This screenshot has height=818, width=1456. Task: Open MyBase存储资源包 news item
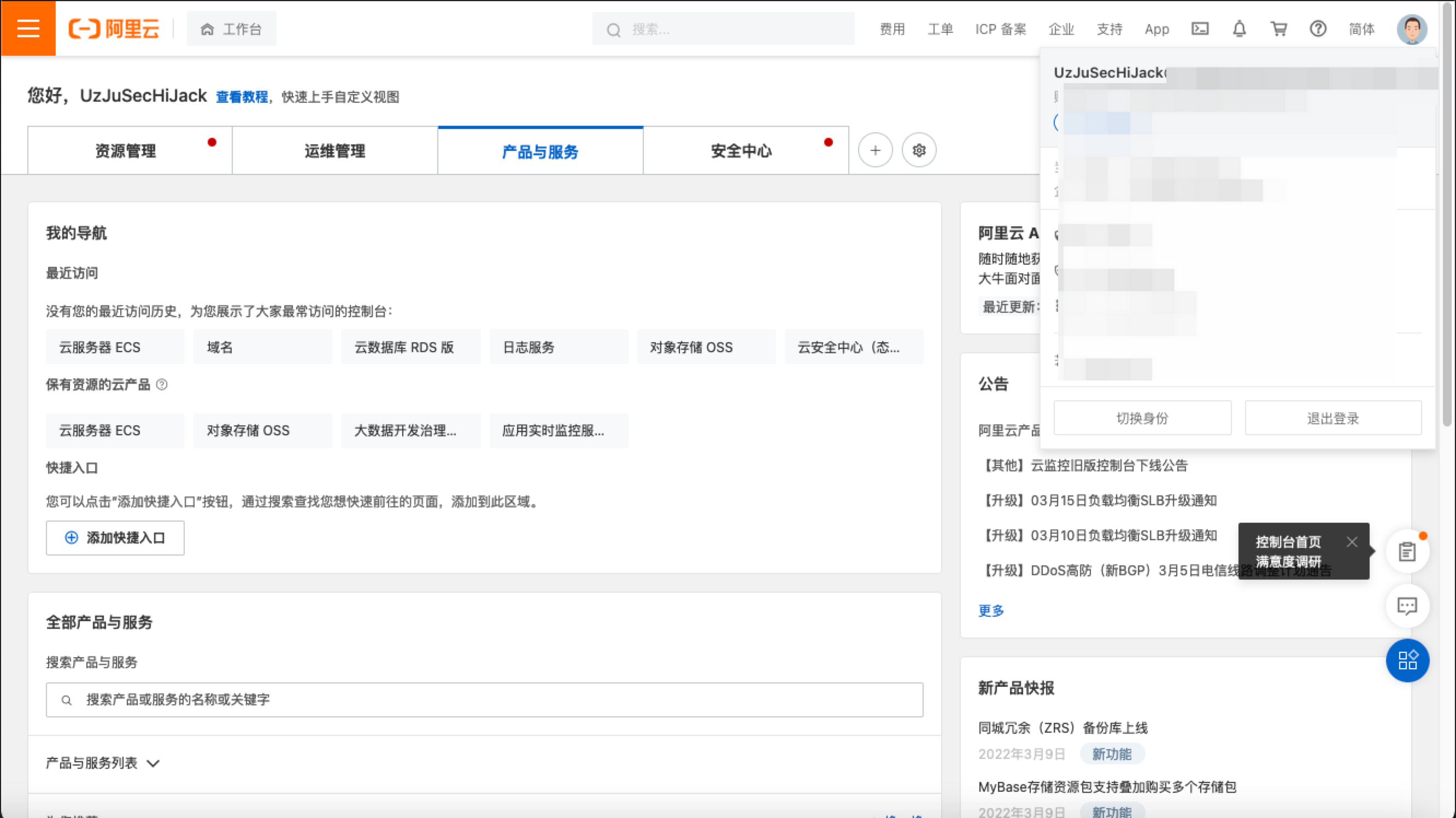1107,787
